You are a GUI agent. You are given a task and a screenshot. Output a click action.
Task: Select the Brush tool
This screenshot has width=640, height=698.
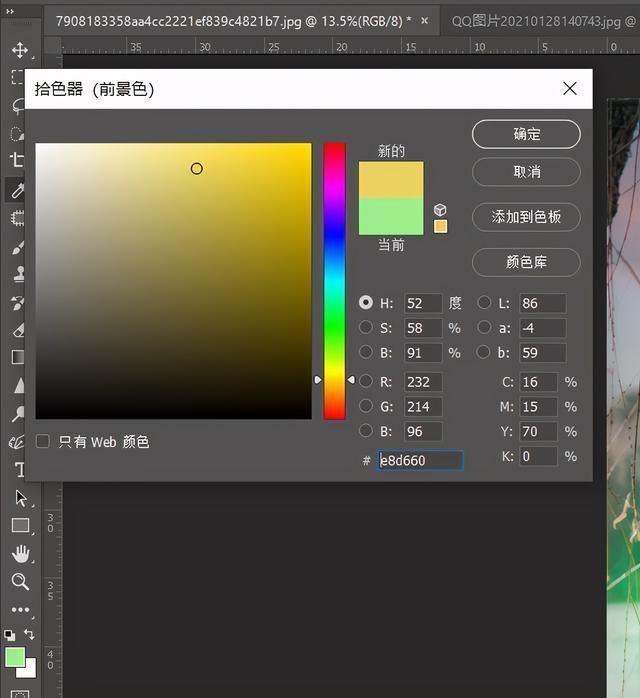pyautogui.click(x=17, y=247)
